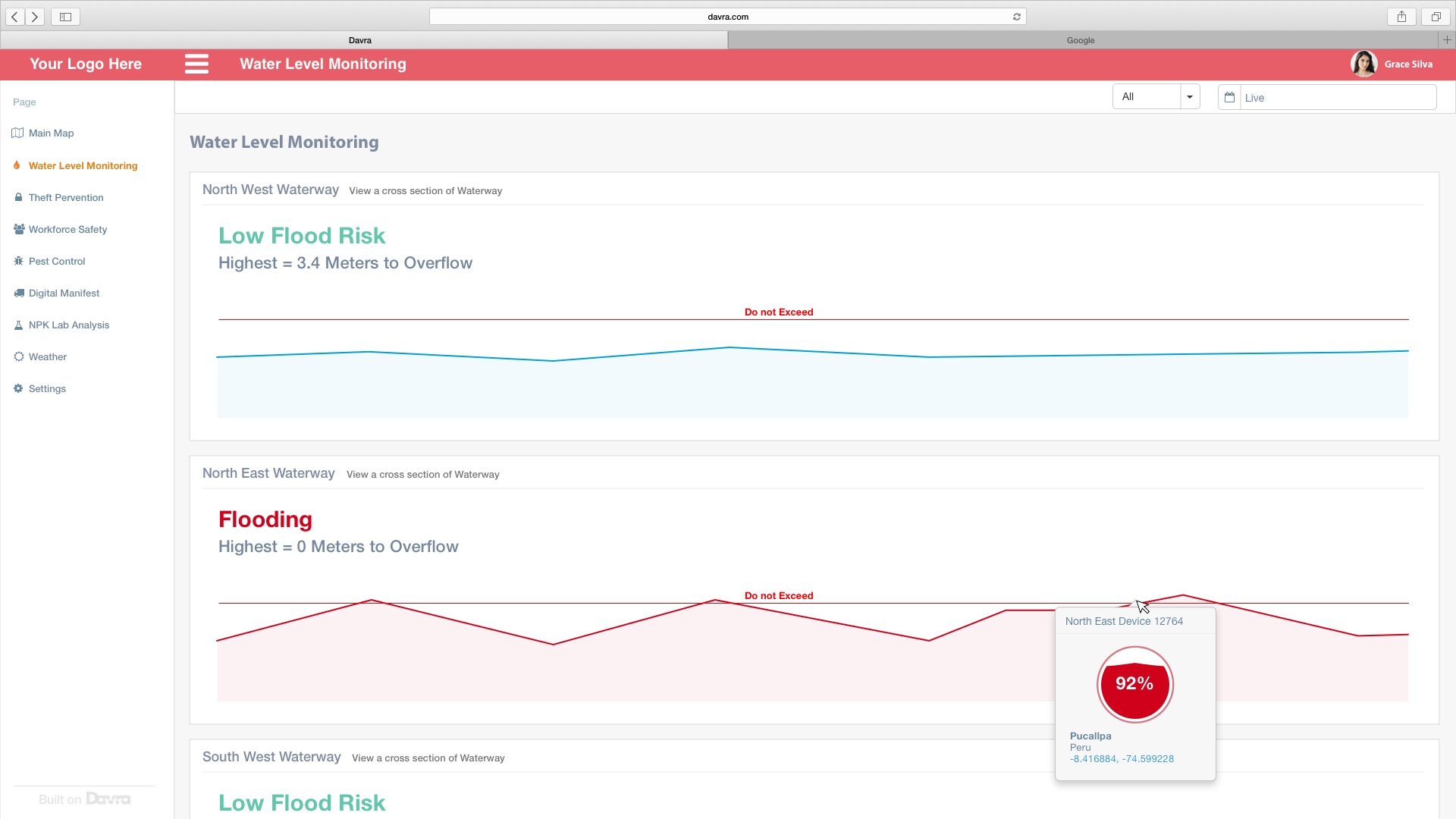Click the browser forward arrow

35,17
